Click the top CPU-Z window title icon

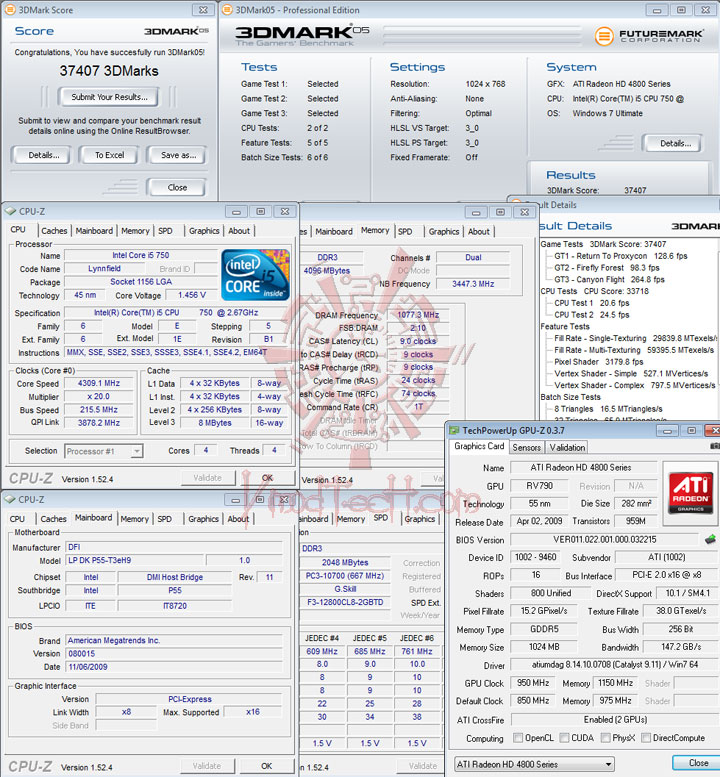click(x=10, y=211)
